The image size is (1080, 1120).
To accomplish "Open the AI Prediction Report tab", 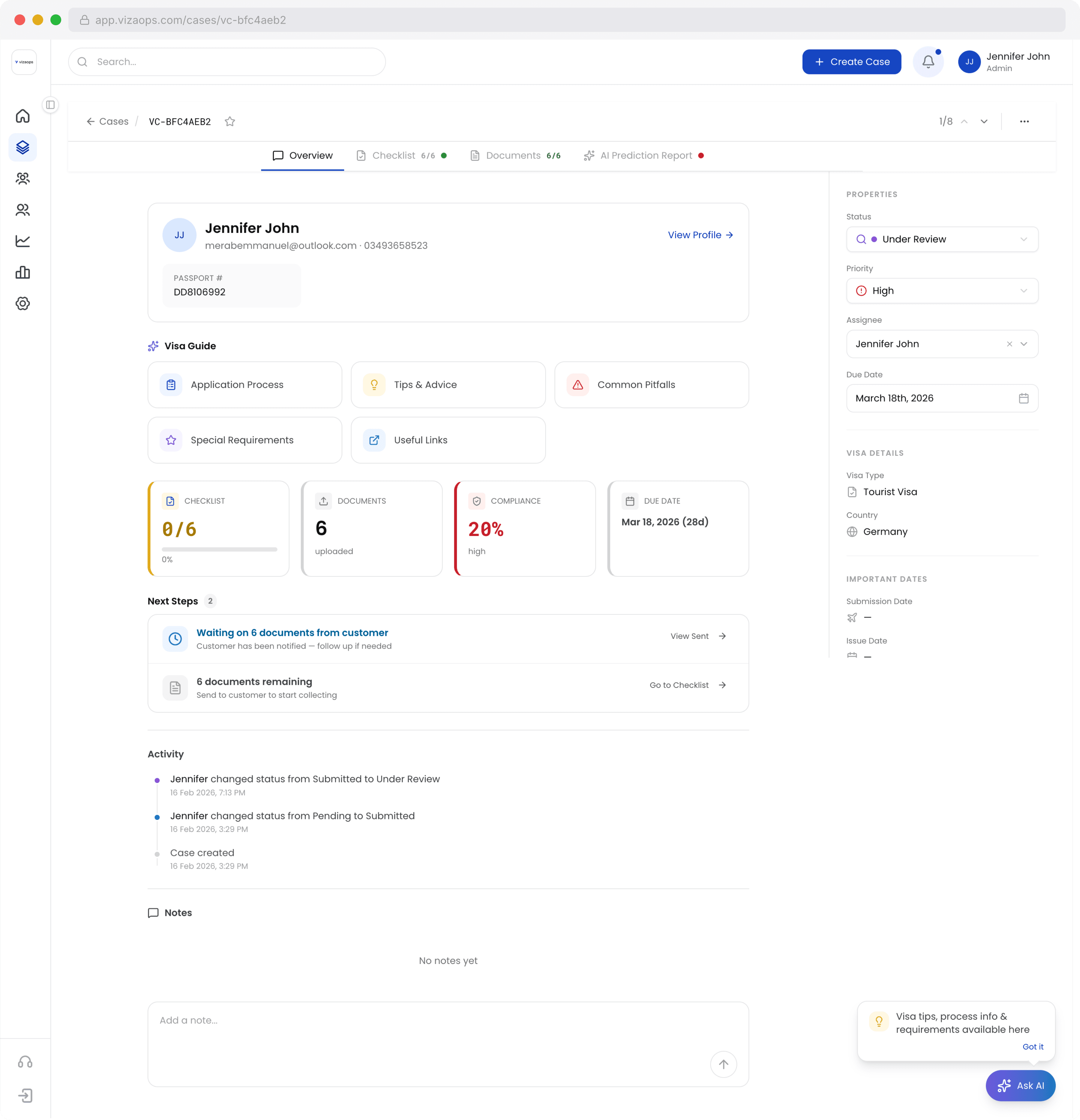I will pos(645,155).
